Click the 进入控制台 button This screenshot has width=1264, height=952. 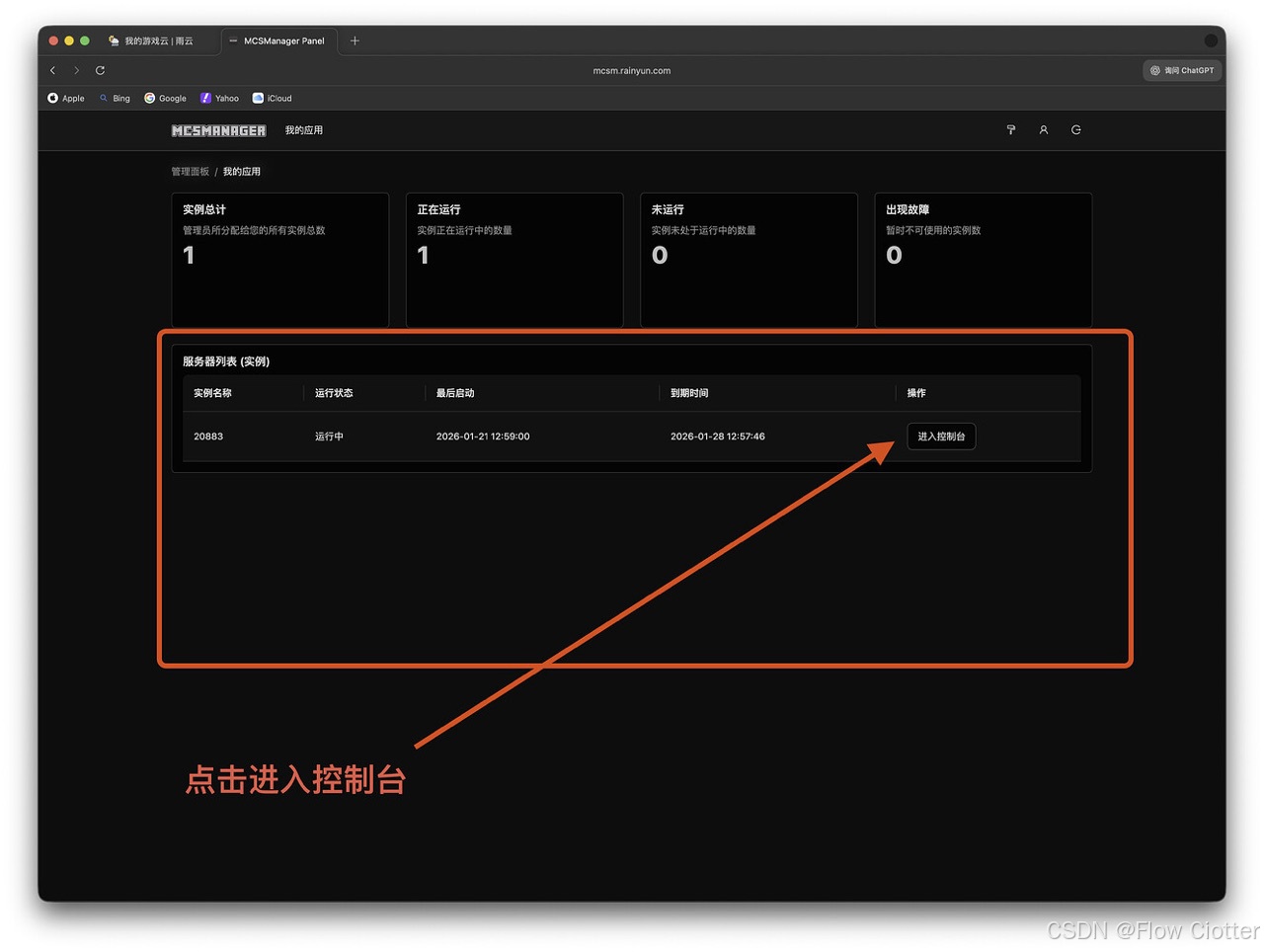coord(941,436)
